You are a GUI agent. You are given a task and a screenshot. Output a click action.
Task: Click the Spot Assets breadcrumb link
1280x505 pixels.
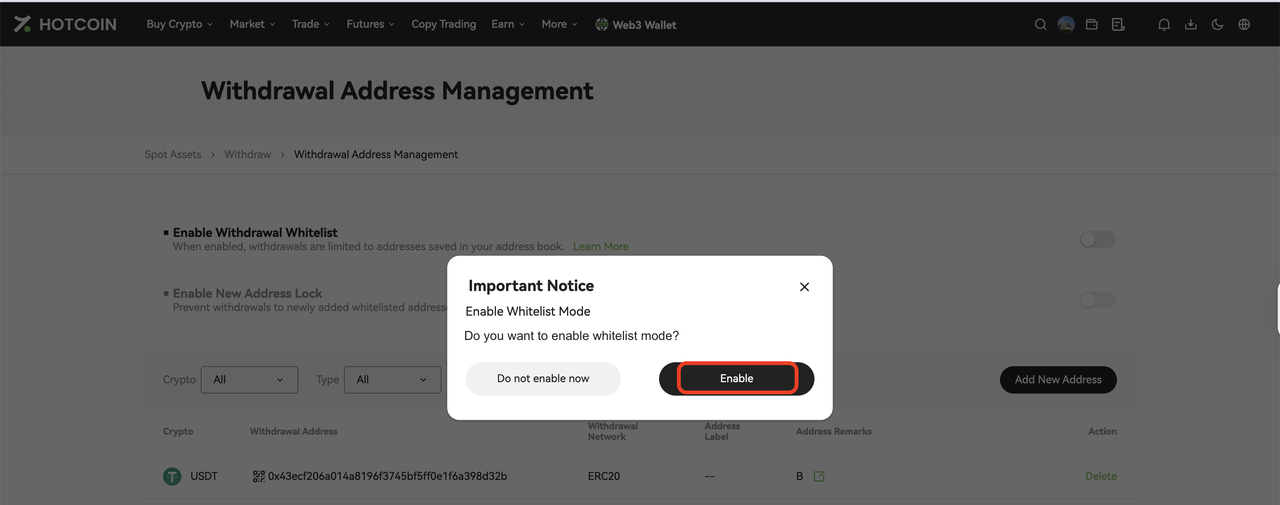(173, 154)
